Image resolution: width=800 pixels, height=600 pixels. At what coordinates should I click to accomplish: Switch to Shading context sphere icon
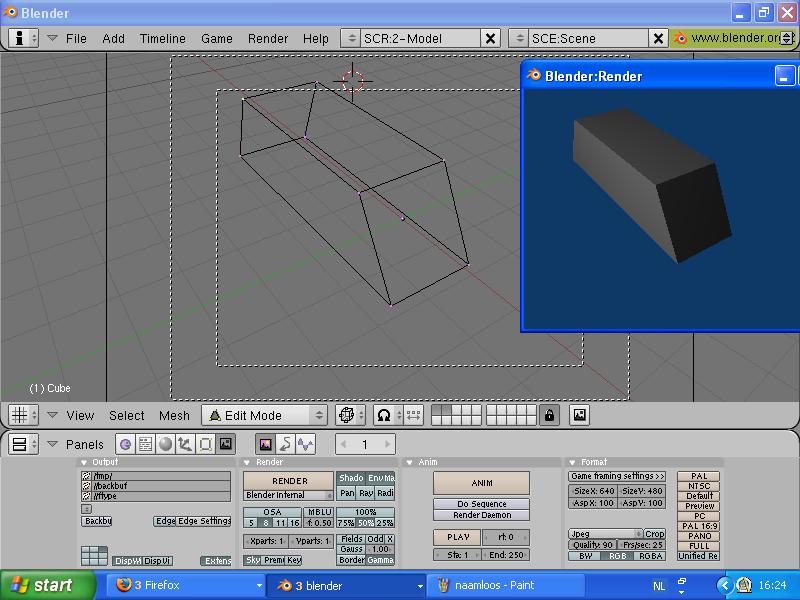(165, 444)
